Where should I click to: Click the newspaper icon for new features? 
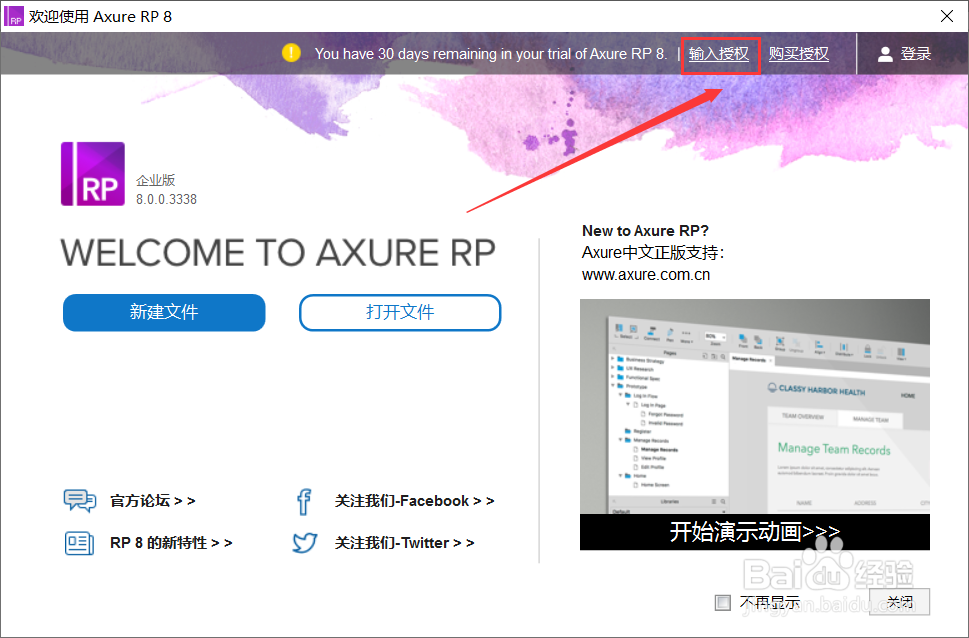(x=79, y=543)
